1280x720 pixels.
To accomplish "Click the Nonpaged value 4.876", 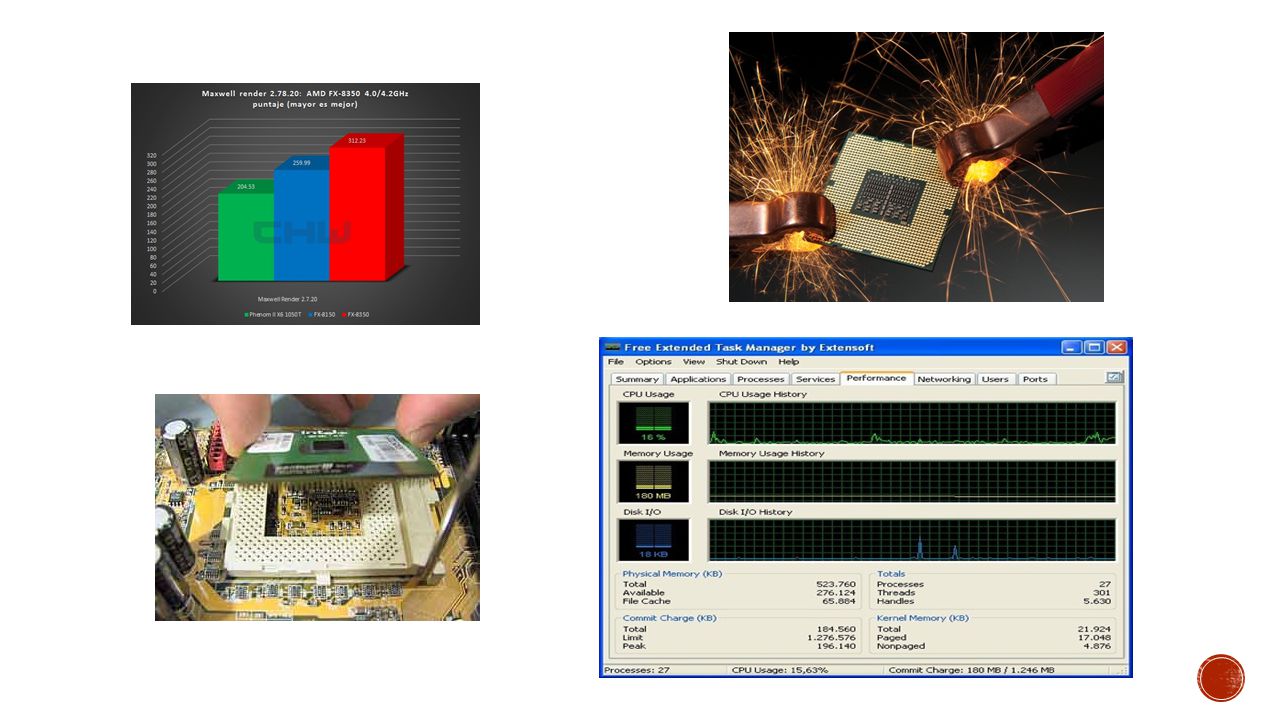I will 1098,646.
